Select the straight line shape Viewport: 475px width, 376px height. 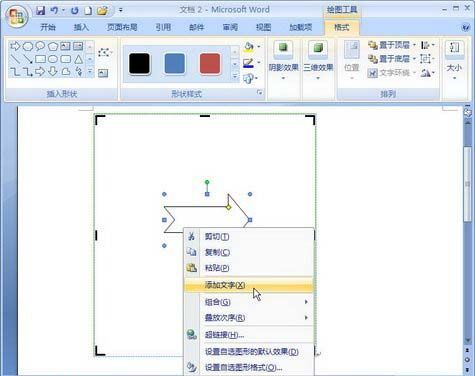coord(15,59)
